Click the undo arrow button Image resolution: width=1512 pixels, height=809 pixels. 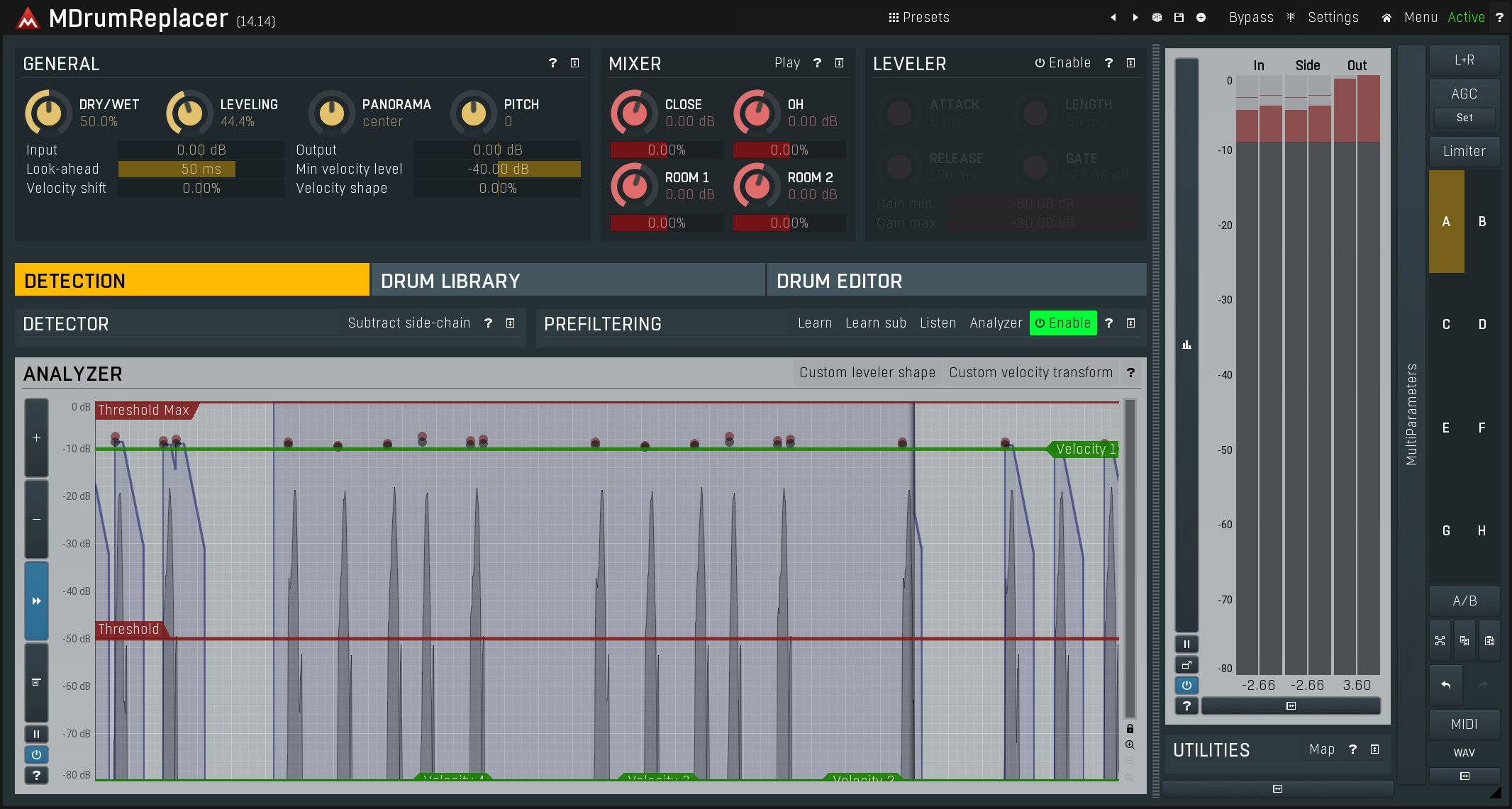point(1445,684)
